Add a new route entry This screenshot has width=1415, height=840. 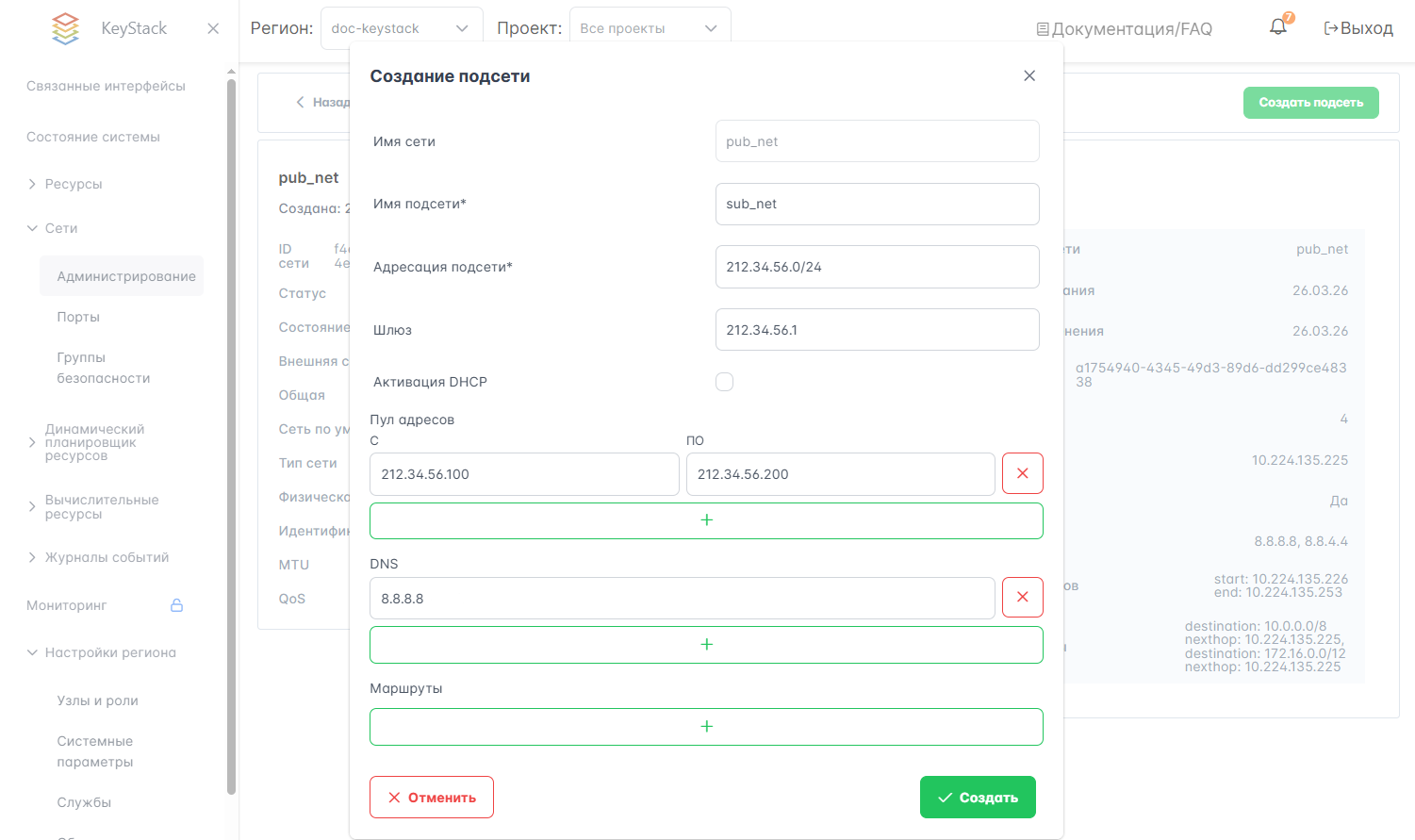point(706,727)
